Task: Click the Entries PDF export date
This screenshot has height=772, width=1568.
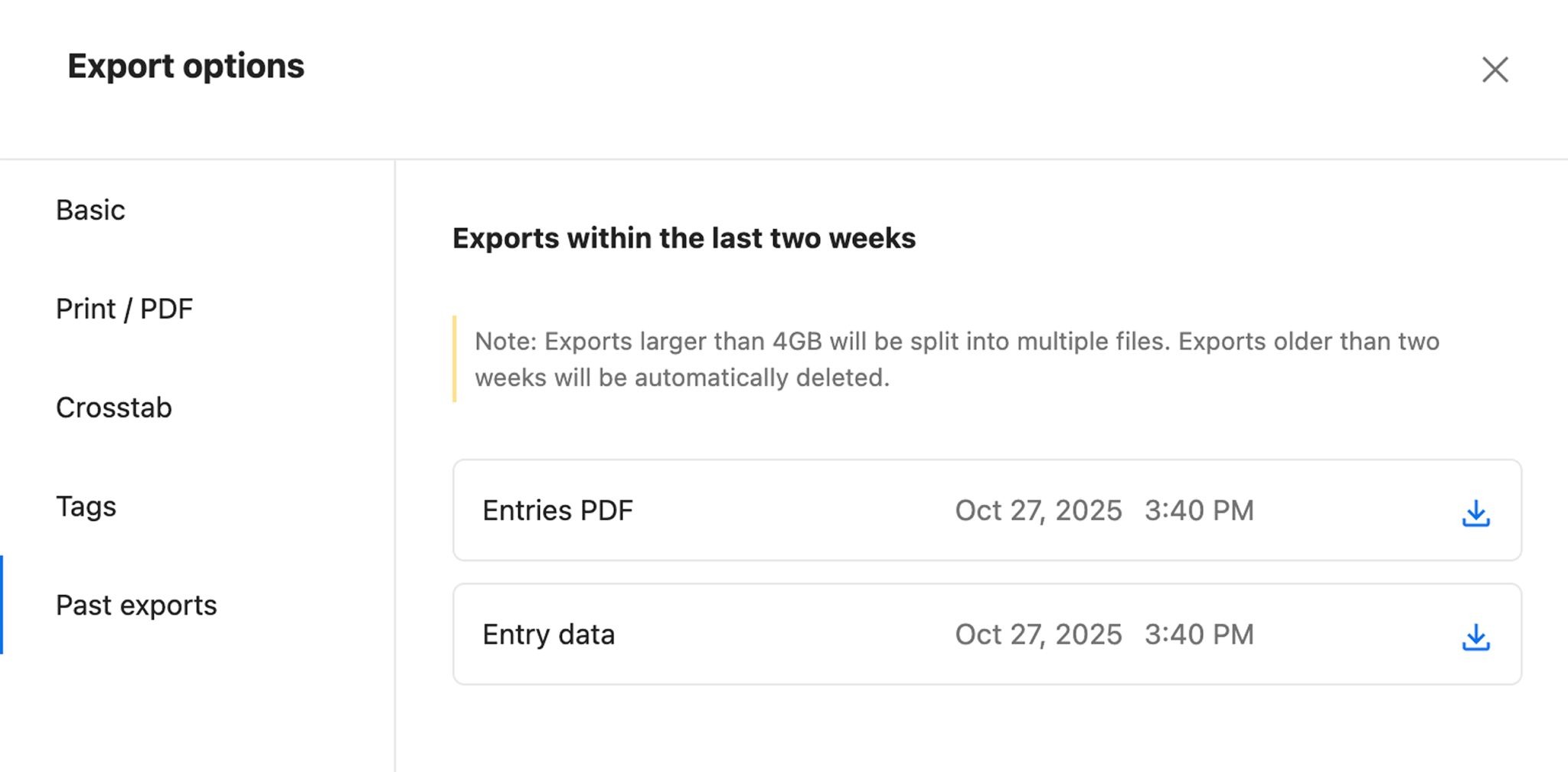Action: (1038, 510)
